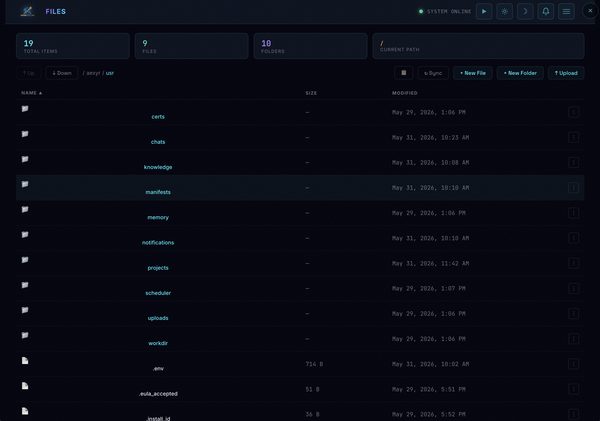The image size is (600, 421).
Task: Click the folder icon on the manifests row
Action: click(x=25, y=184)
